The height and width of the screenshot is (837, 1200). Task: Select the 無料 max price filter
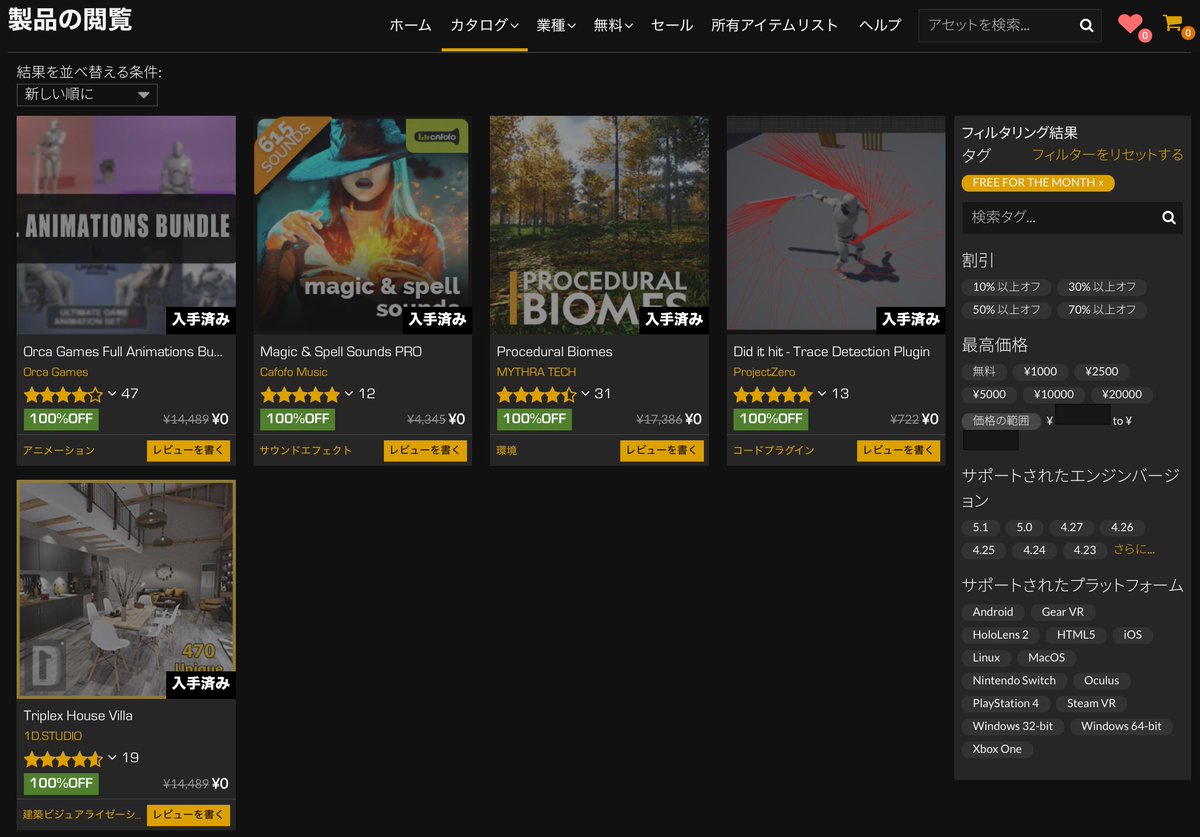[x=984, y=371]
